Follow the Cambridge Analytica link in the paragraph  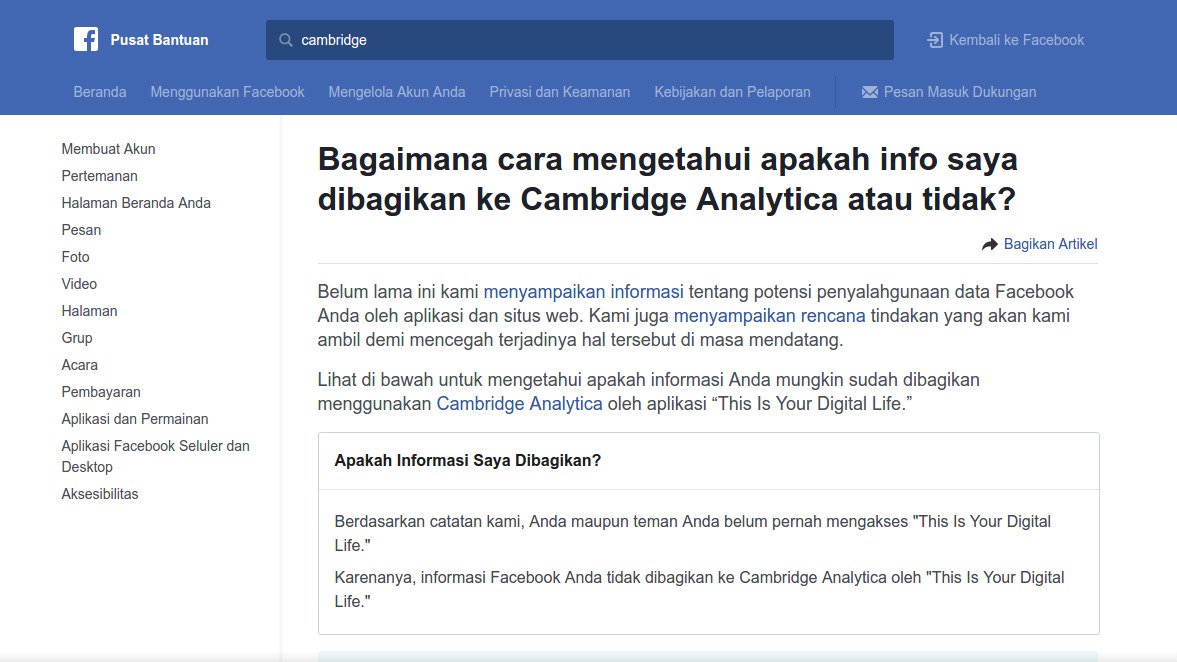(519, 404)
